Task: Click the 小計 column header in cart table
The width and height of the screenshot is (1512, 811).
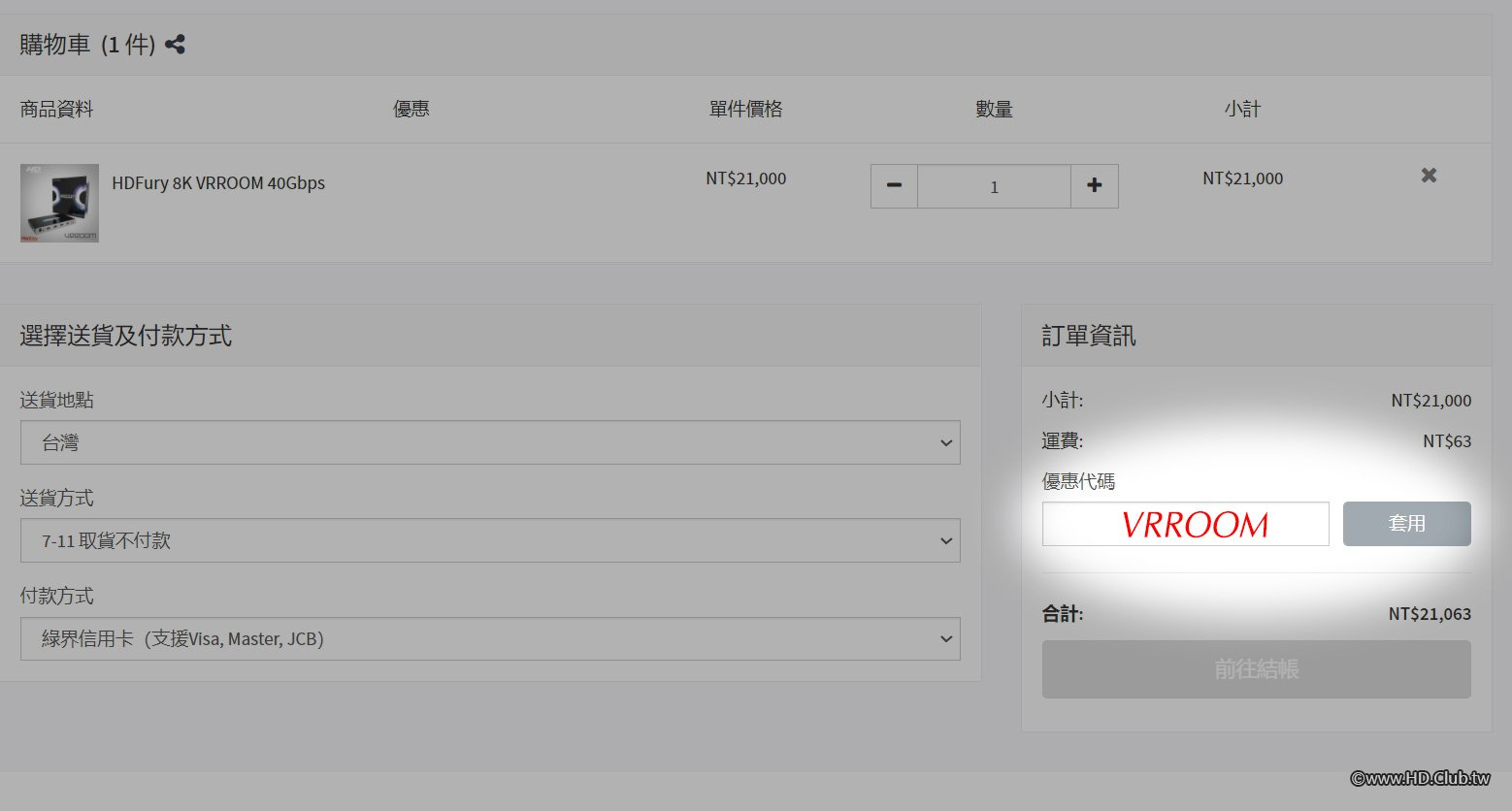Action: (x=1242, y=109)
